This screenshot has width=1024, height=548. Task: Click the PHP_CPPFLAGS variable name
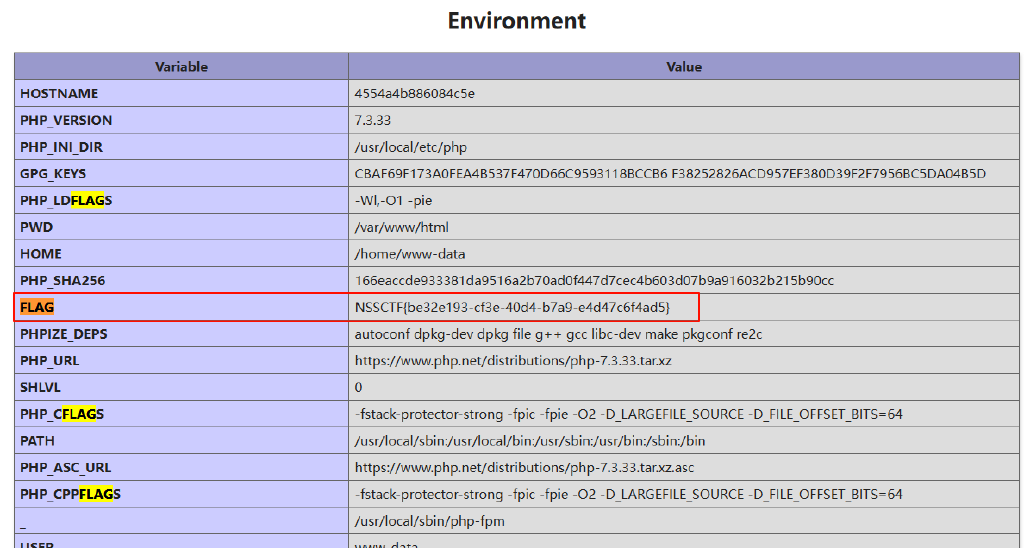[x=70, y=494]
